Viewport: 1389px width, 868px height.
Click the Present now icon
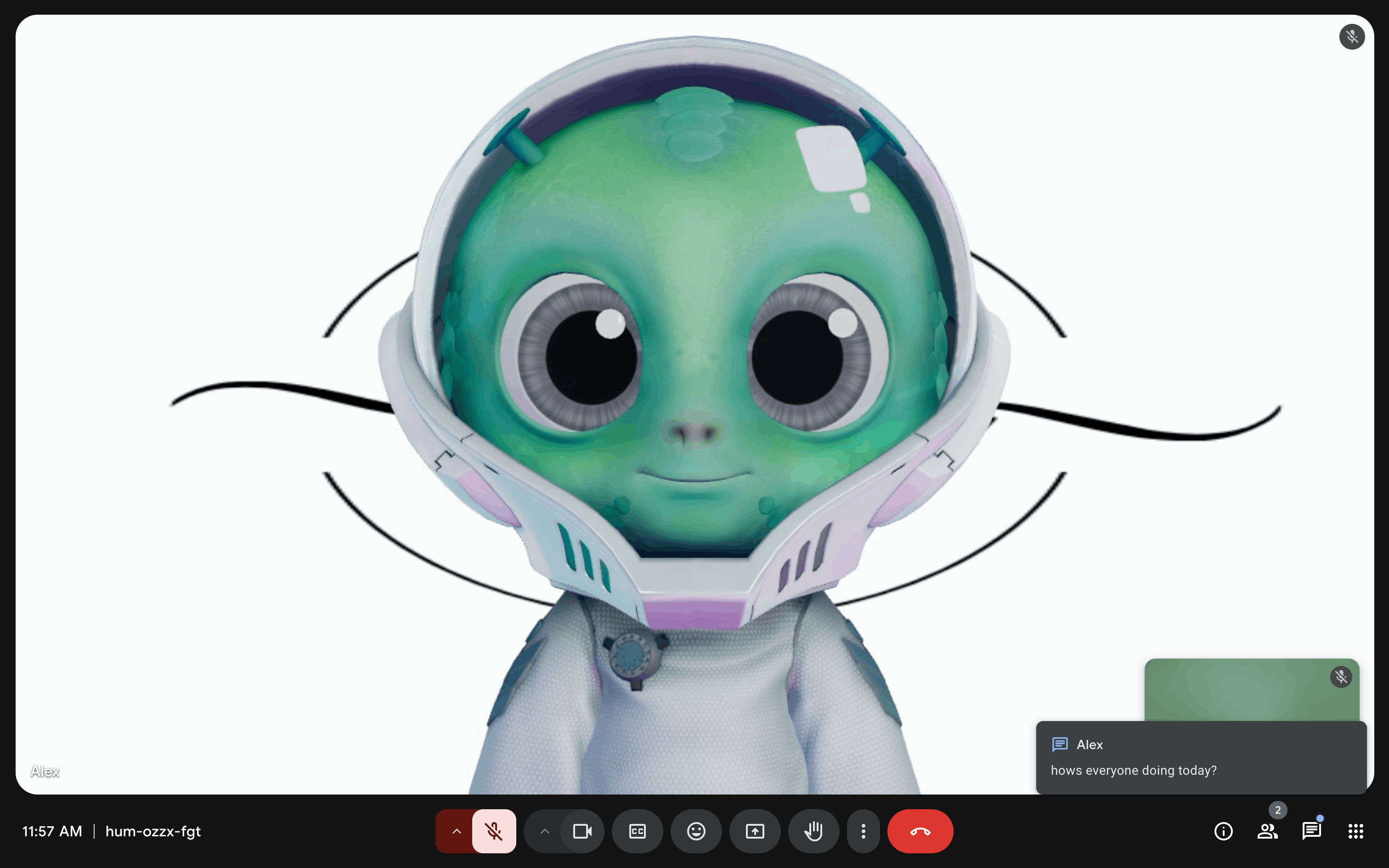click(x=755, y=831)
